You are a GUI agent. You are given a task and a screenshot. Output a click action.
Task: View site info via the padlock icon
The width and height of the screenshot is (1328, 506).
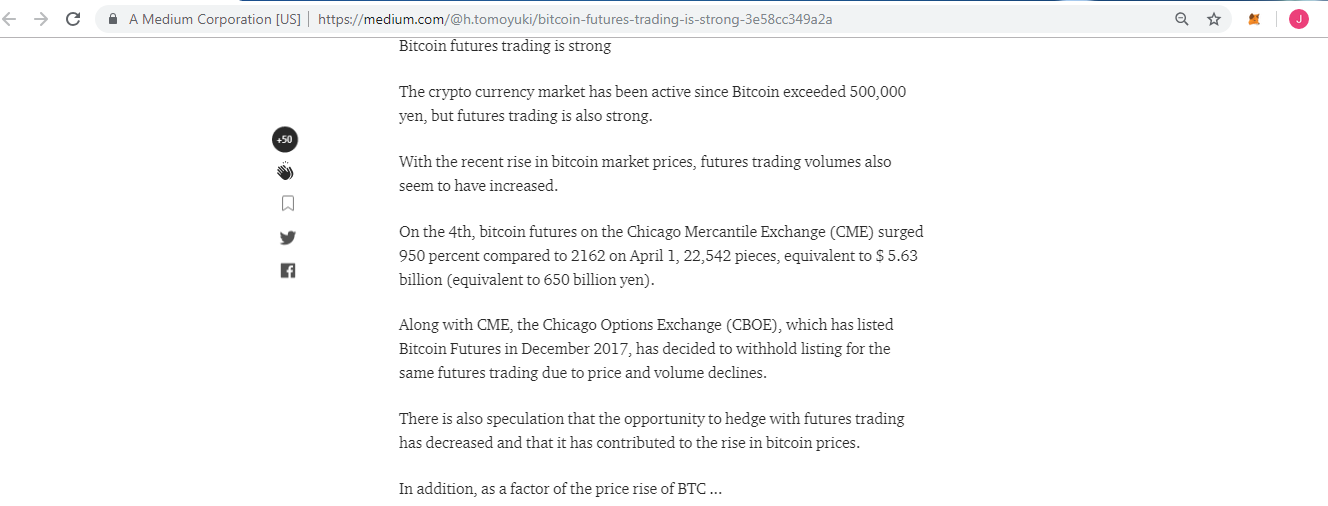(112, 19)
